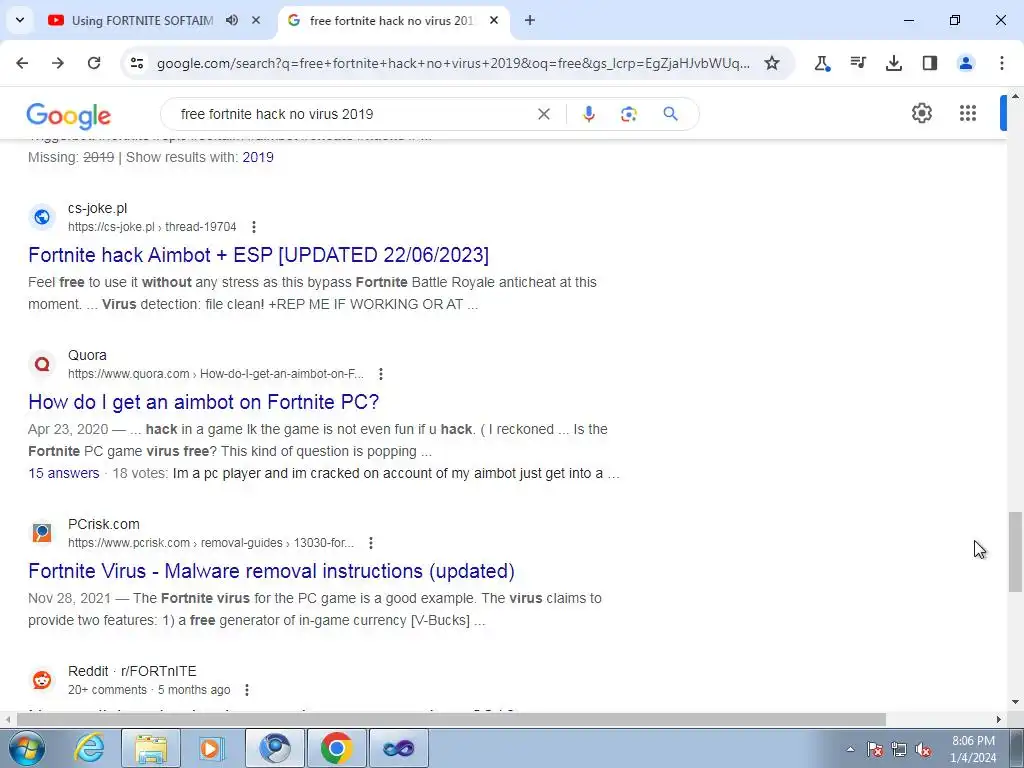Screen dimensions: 1024x768
Task: Open Fortnite Virus Malware removal instructions link
Action: [x=271, y=571]
